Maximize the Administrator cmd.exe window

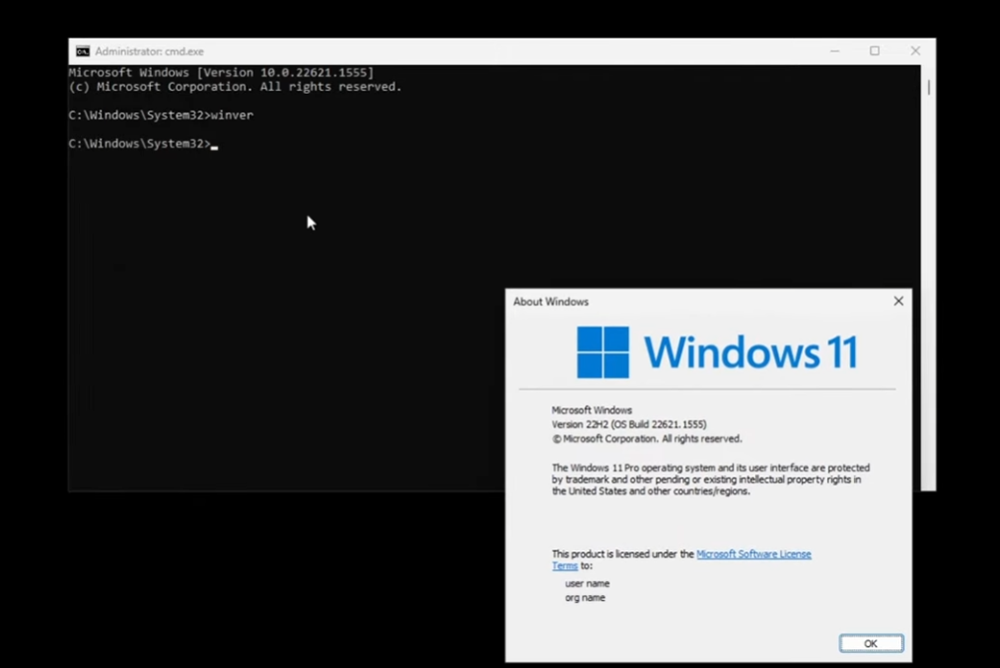tap(875, 51)
